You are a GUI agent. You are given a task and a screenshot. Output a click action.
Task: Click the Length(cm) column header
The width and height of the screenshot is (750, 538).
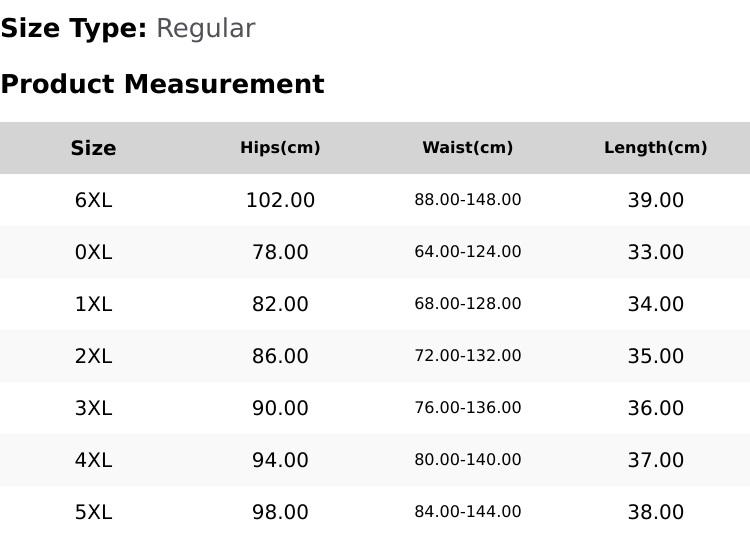coord(655,148)
